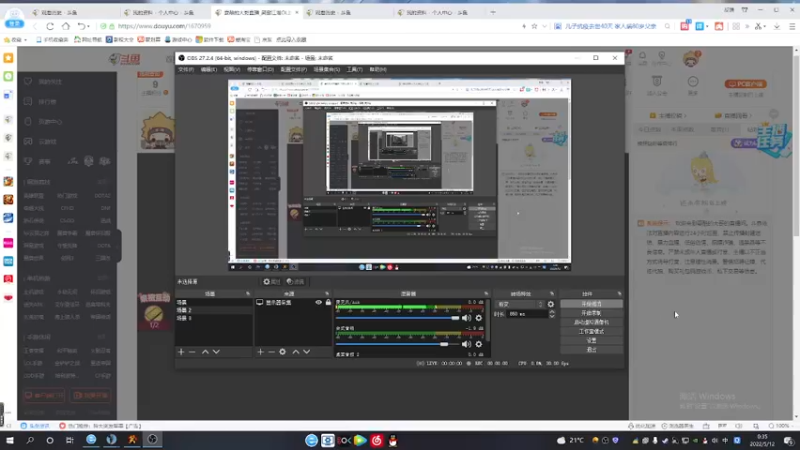The image size is (800, 450).
Task: Open OBS File menu
Action: [x=186, y=69]
